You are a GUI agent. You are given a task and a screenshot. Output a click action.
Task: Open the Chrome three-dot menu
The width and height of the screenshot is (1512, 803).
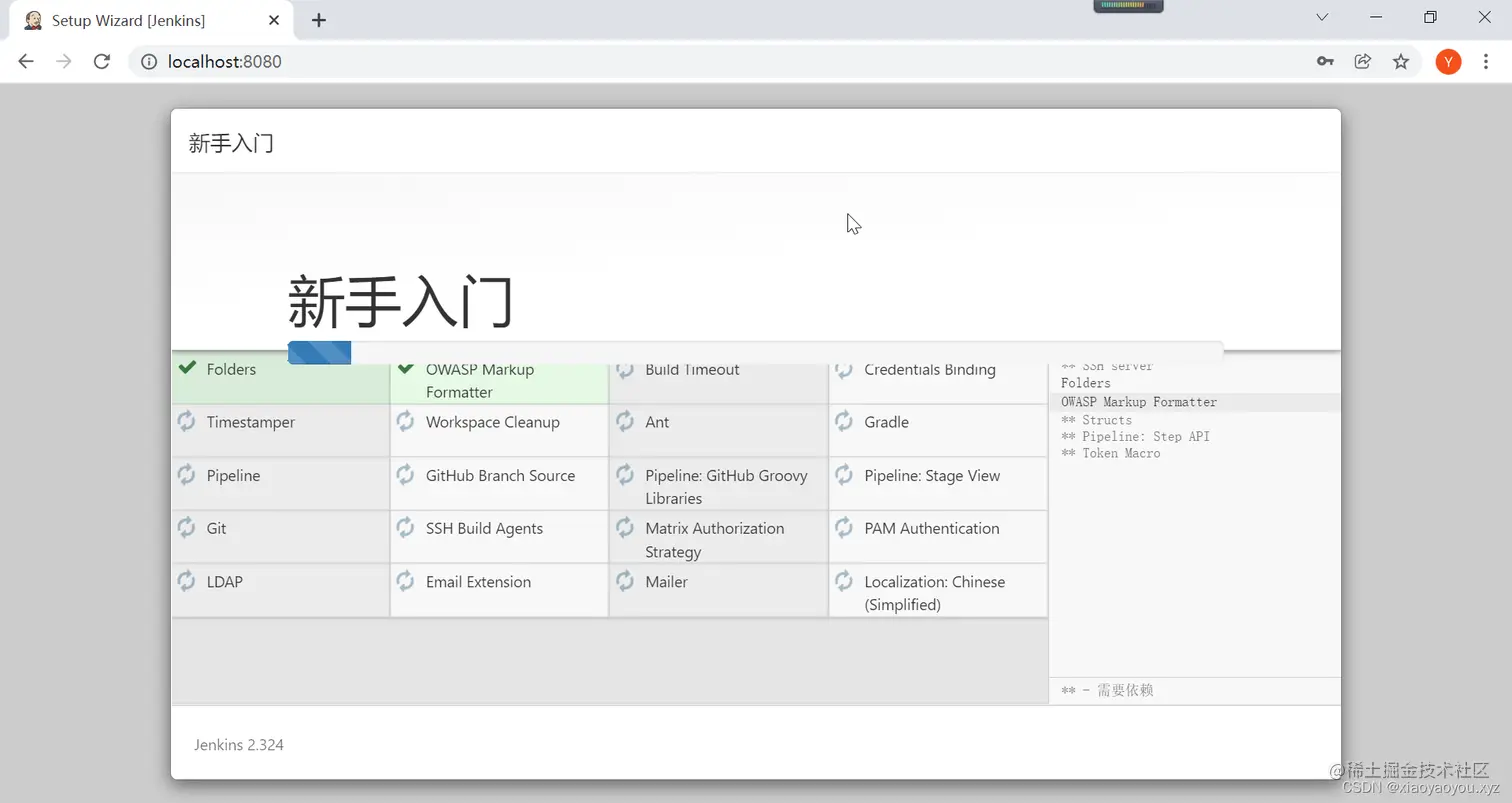pos(1486,61)
